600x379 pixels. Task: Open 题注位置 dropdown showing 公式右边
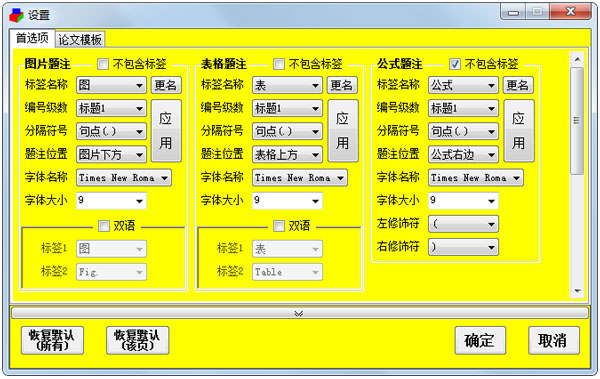(463, 155)
